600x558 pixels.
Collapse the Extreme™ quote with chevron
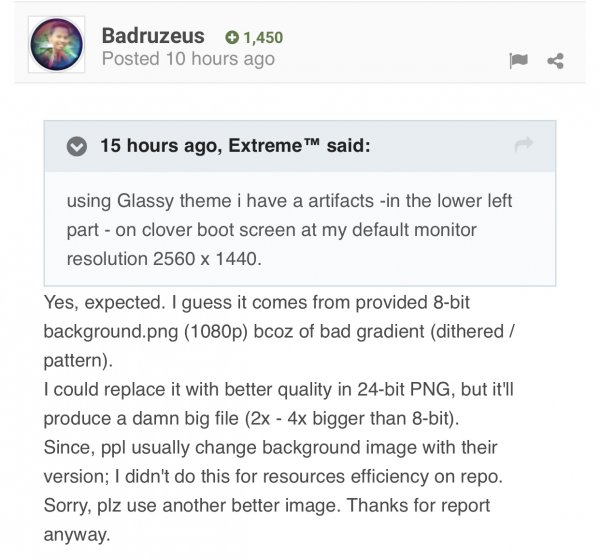tap(77, 146)
